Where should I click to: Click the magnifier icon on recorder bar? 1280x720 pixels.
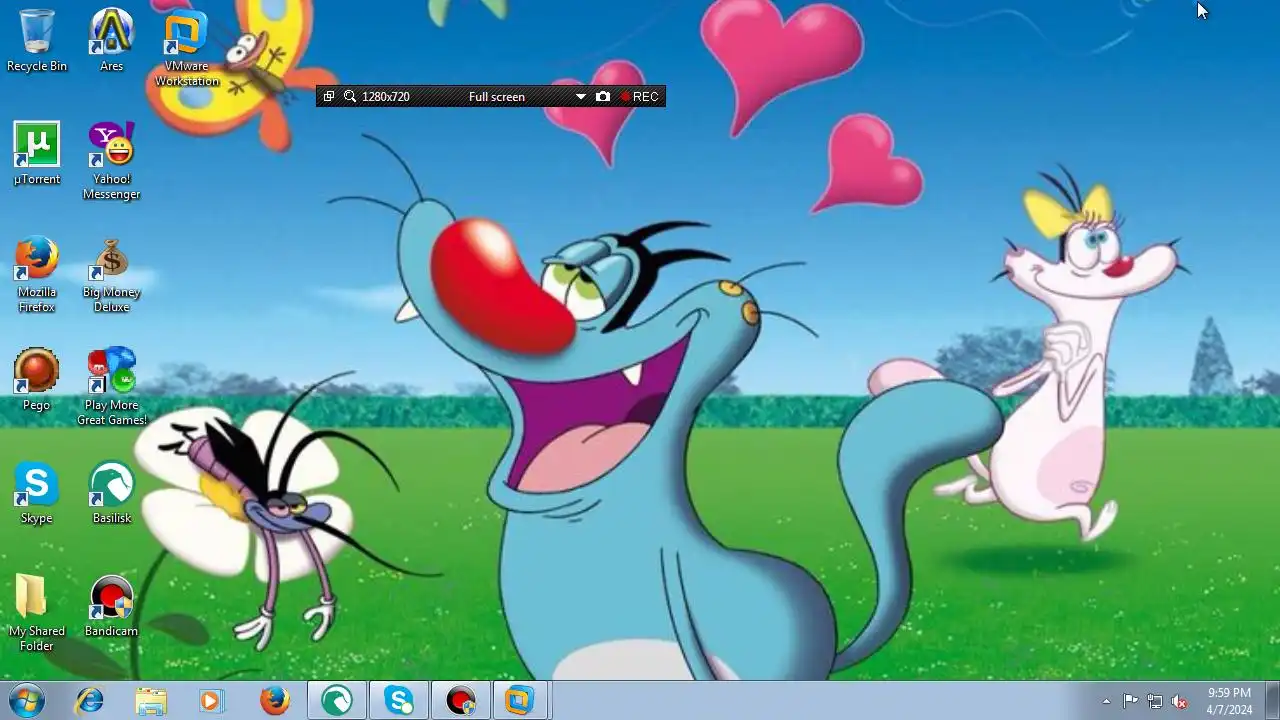pos(350,97)
